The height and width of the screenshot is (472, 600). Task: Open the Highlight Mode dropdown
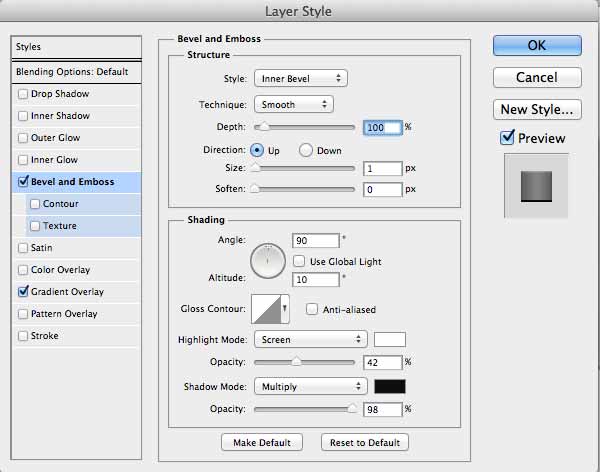[311, 340]
